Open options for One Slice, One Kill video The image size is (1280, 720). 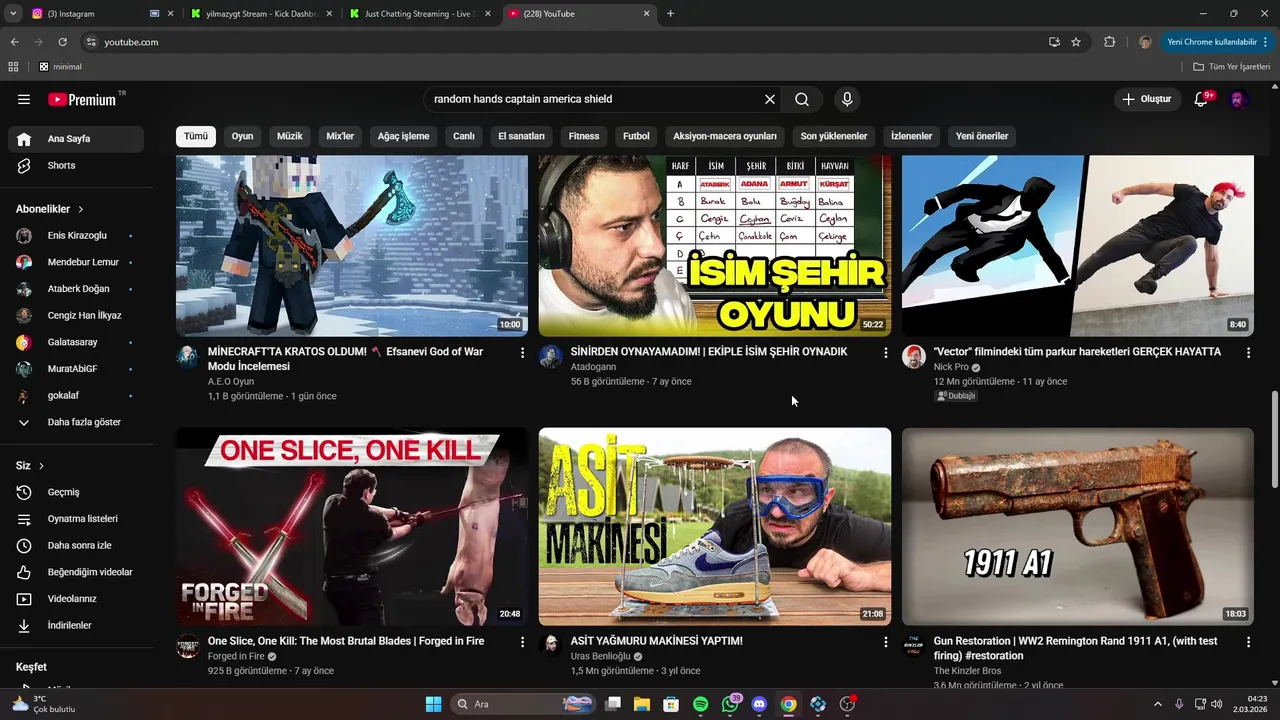[522, 642]
